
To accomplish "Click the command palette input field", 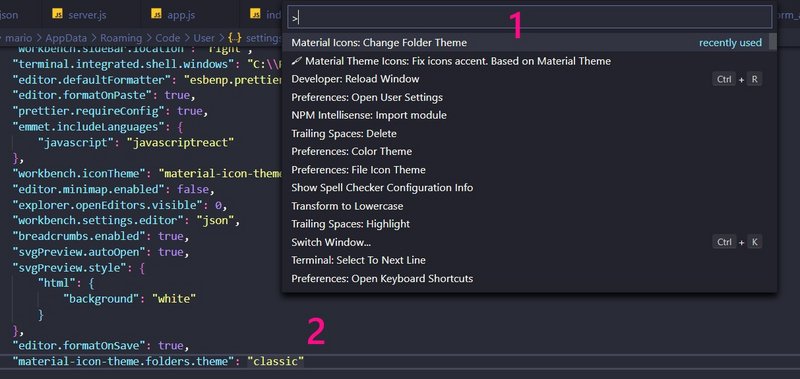I will click(530, 17).
